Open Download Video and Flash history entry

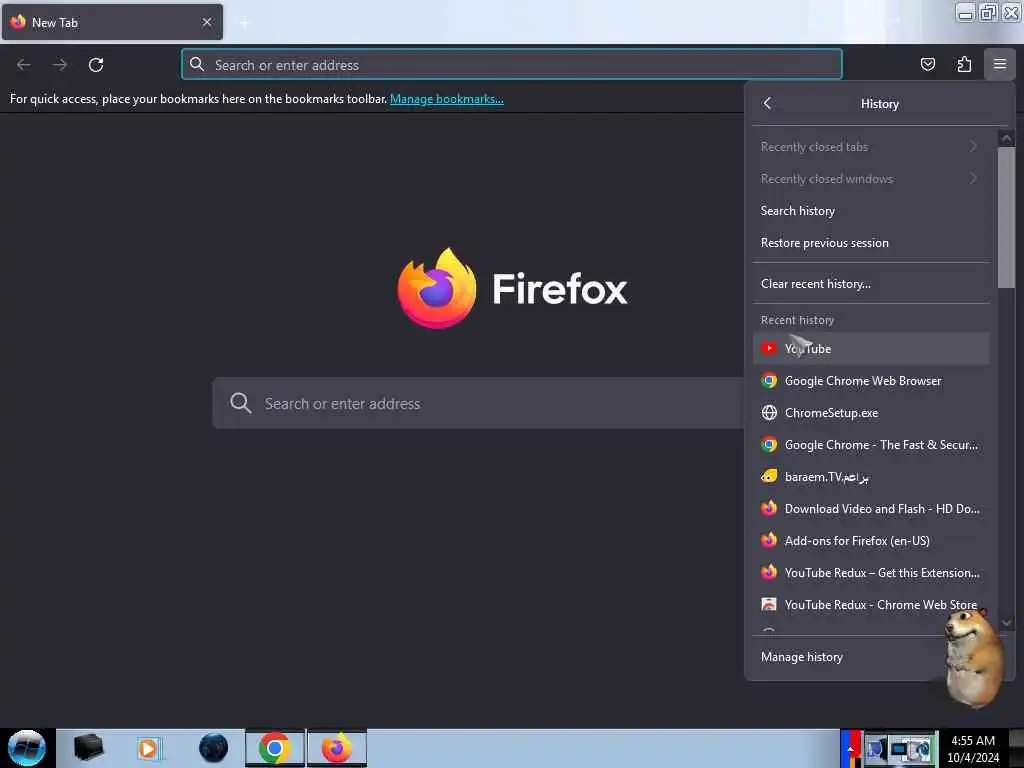click(871, 509)
